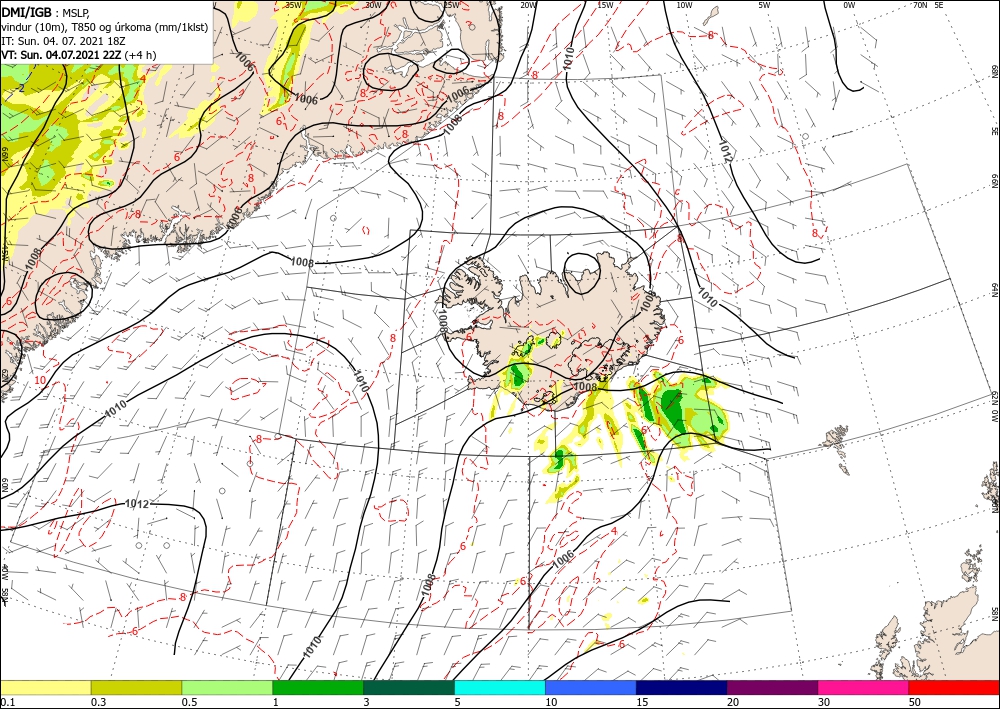Screen dimensions: 1000x709
Task: Click the 15W longitude label
Action: point(605,5)
